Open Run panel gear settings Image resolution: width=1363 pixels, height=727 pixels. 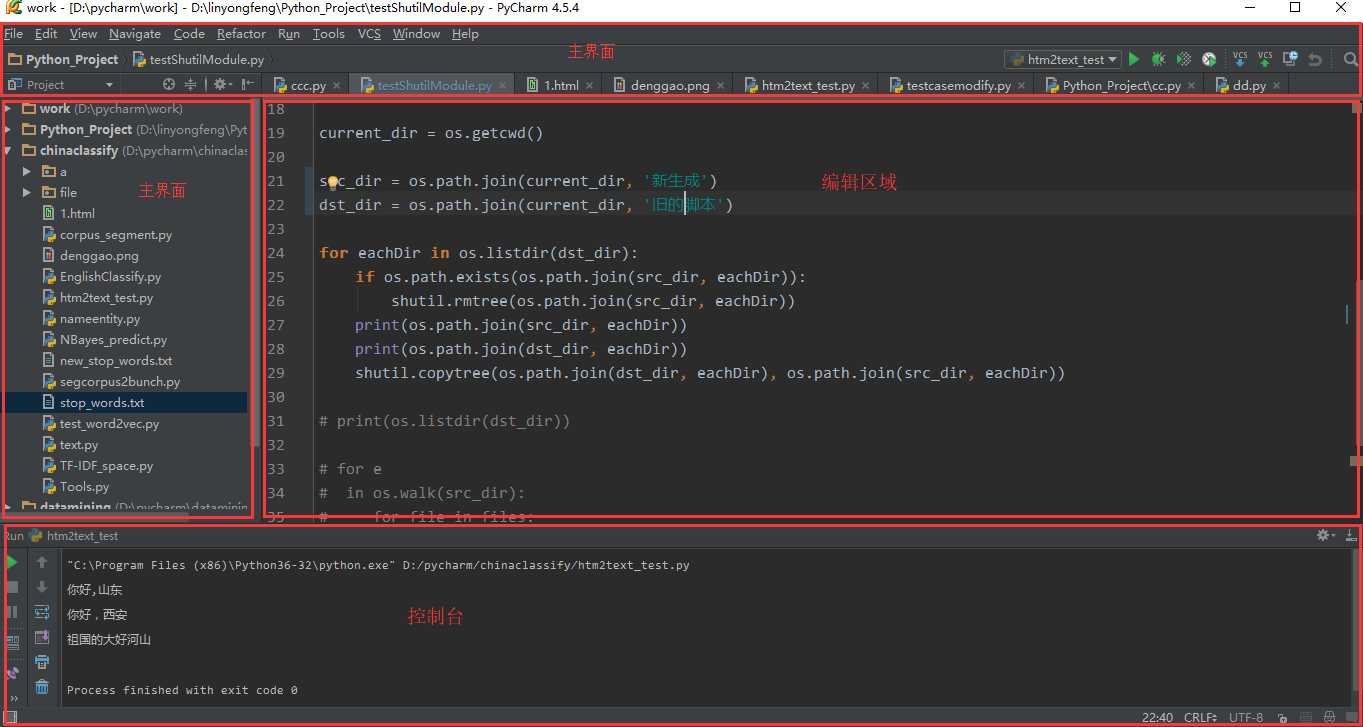[1326, 536]
